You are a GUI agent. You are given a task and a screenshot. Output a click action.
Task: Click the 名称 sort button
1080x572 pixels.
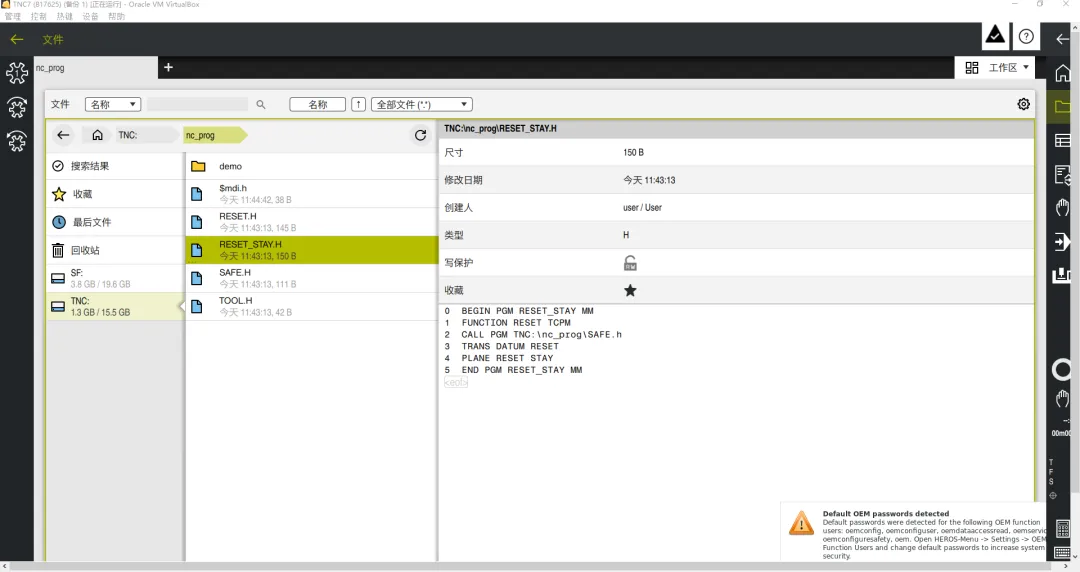pyautogui.click(x=318, y=105)
